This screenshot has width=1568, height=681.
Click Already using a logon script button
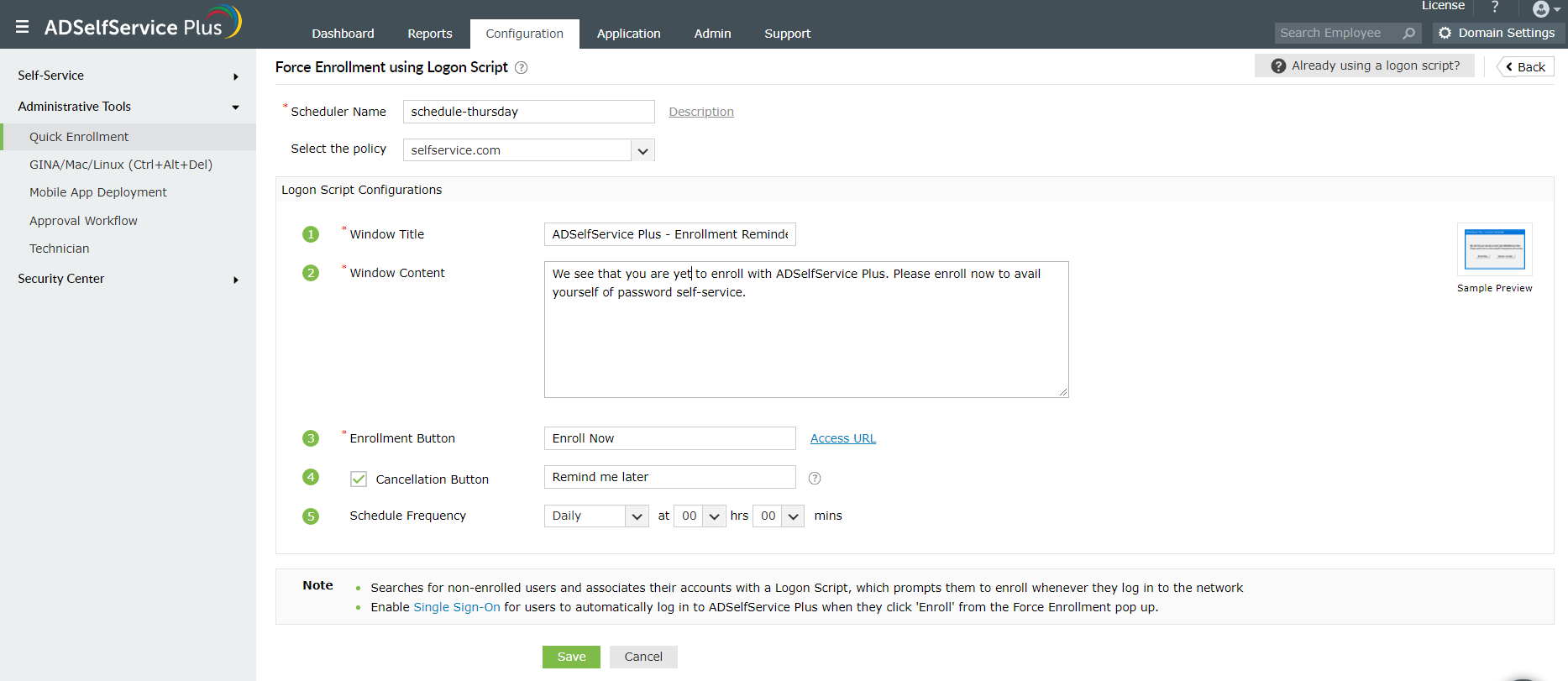1365,66
